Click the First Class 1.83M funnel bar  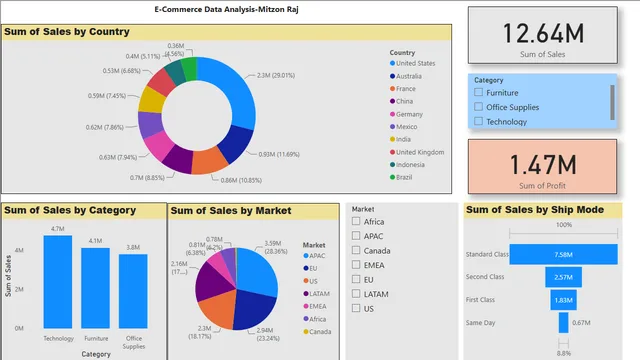click(563, 300)
